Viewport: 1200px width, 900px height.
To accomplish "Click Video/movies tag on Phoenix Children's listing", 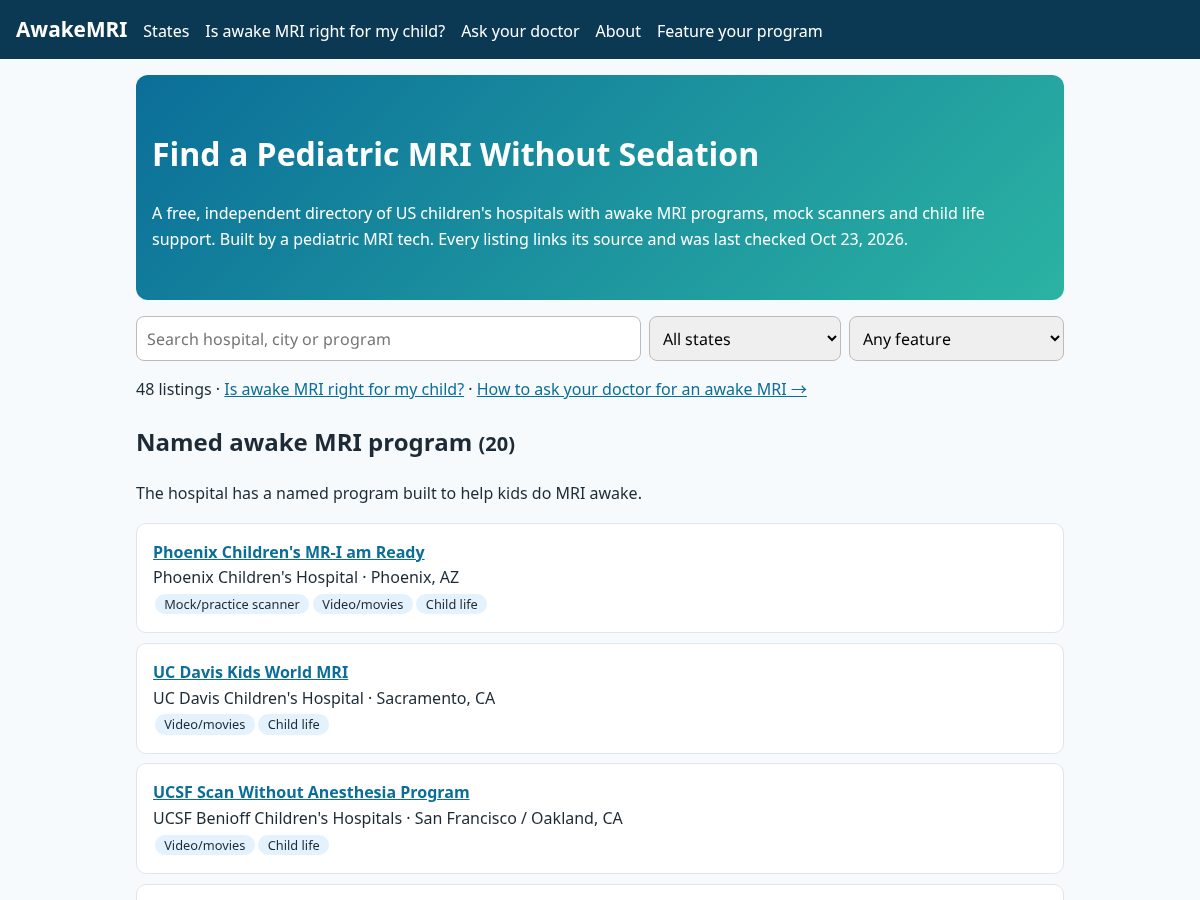I will point(363,604).
